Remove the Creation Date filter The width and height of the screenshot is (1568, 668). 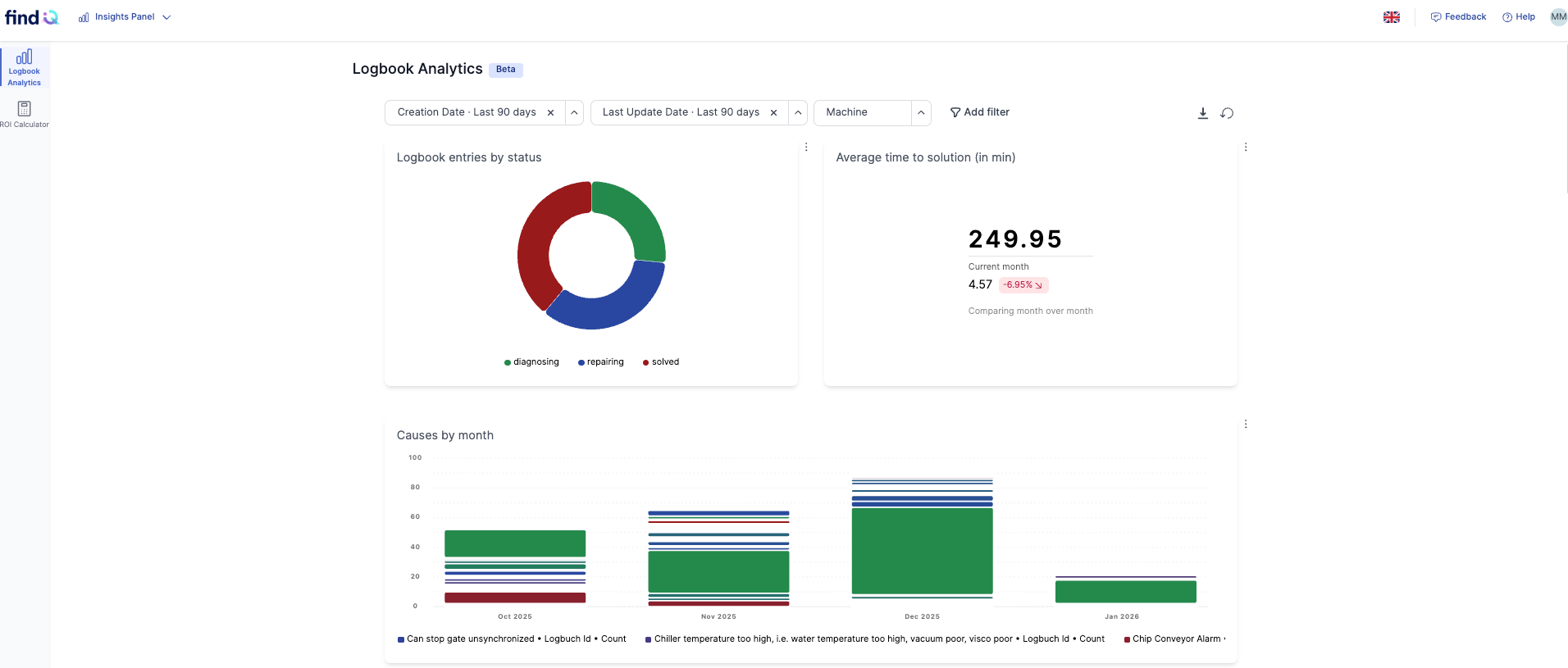point(550,113)
